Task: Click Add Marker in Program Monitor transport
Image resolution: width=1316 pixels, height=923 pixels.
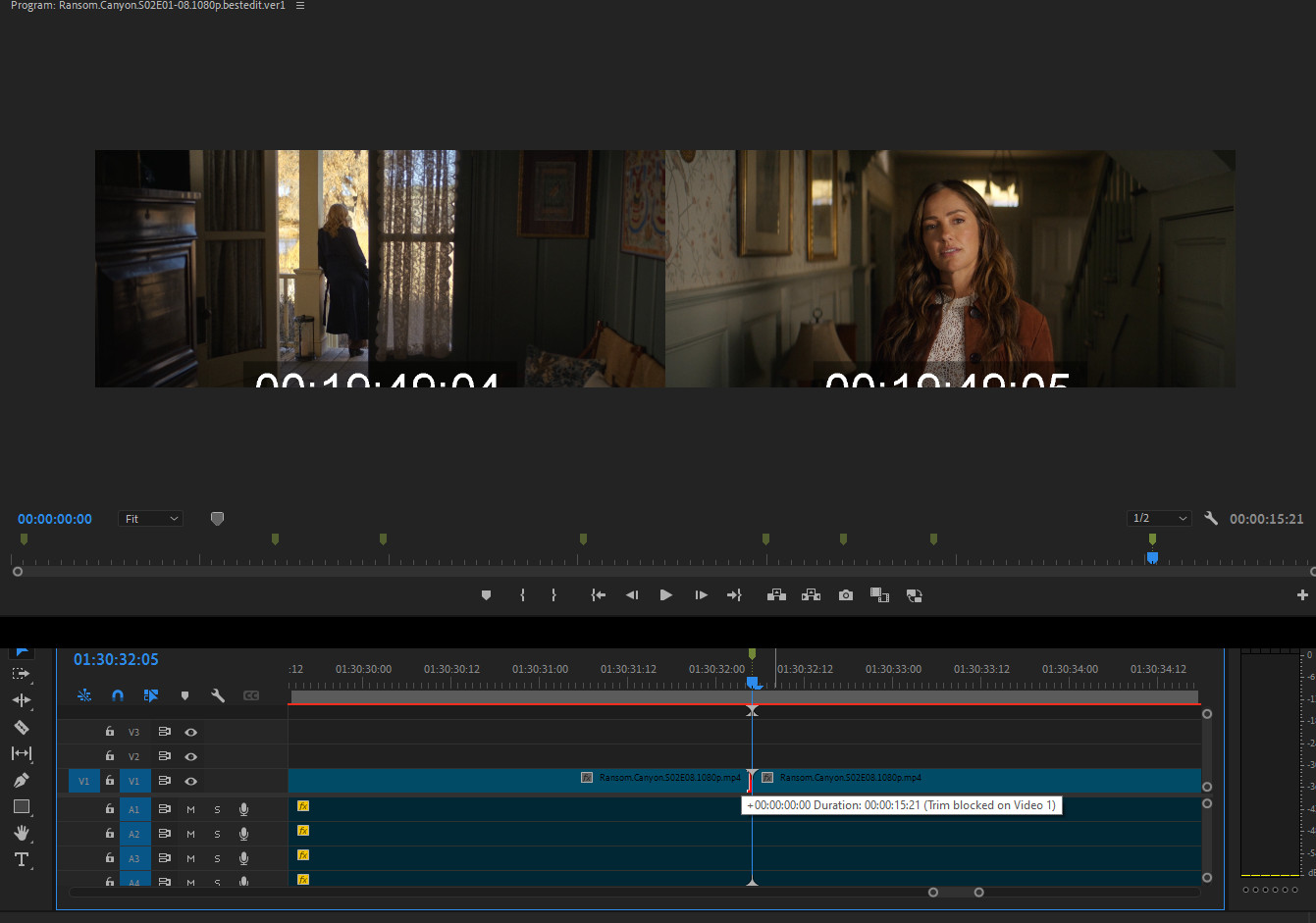Action: (x=486, y=595)
